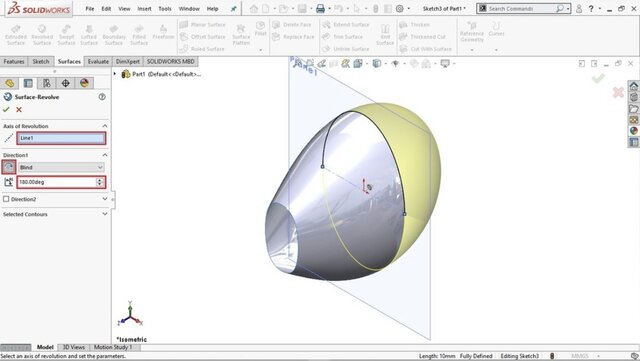Click the Planar Surface button
Viewport: 640px width, 361px height.
click(203, 25)
